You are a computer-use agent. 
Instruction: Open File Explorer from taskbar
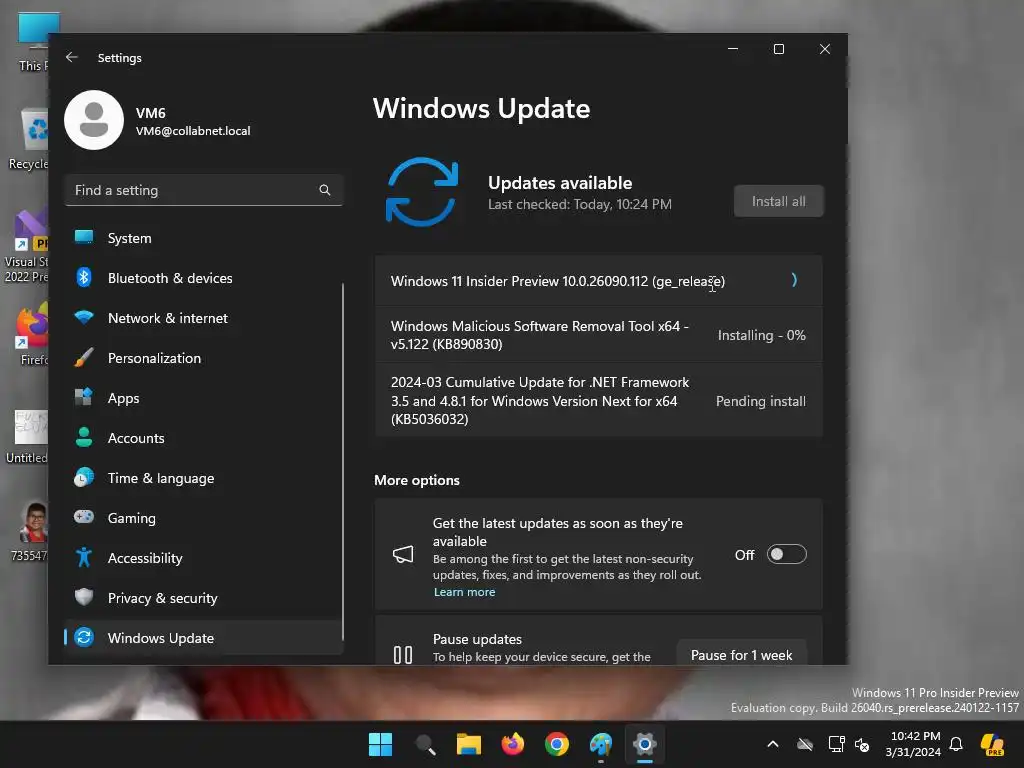pos(469,744)
